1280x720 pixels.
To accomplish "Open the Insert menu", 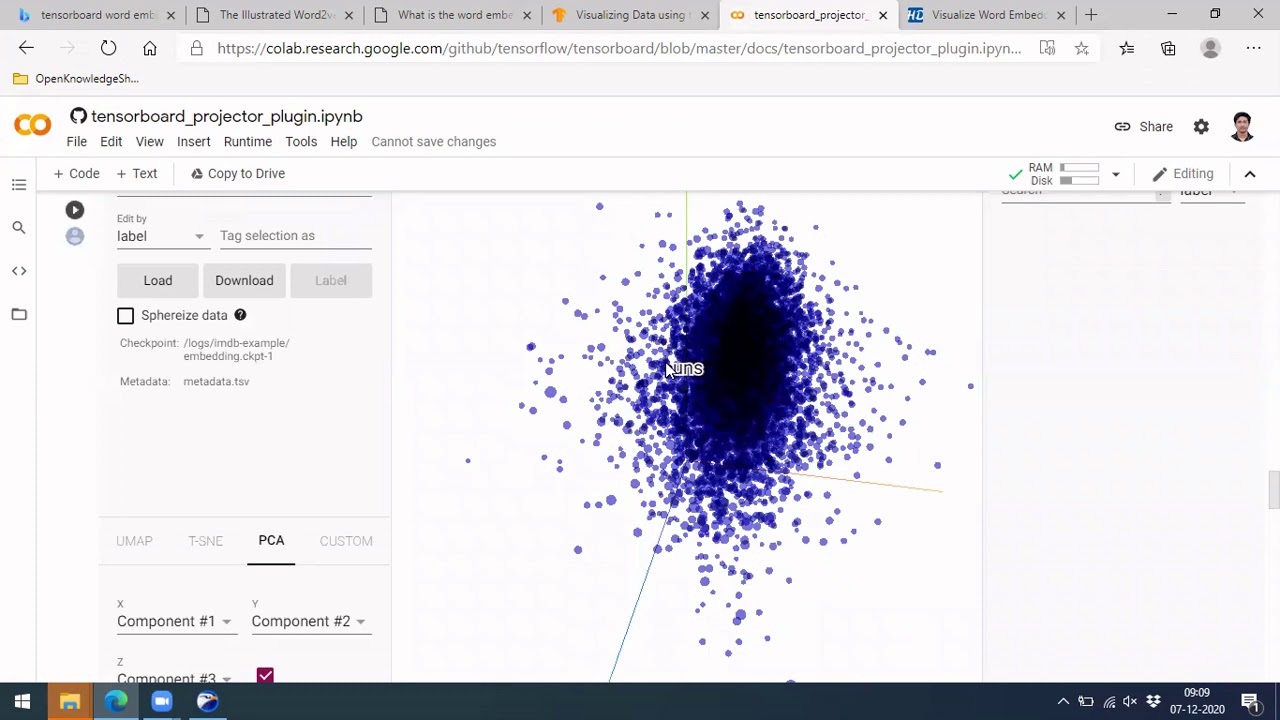I will 193,141.
